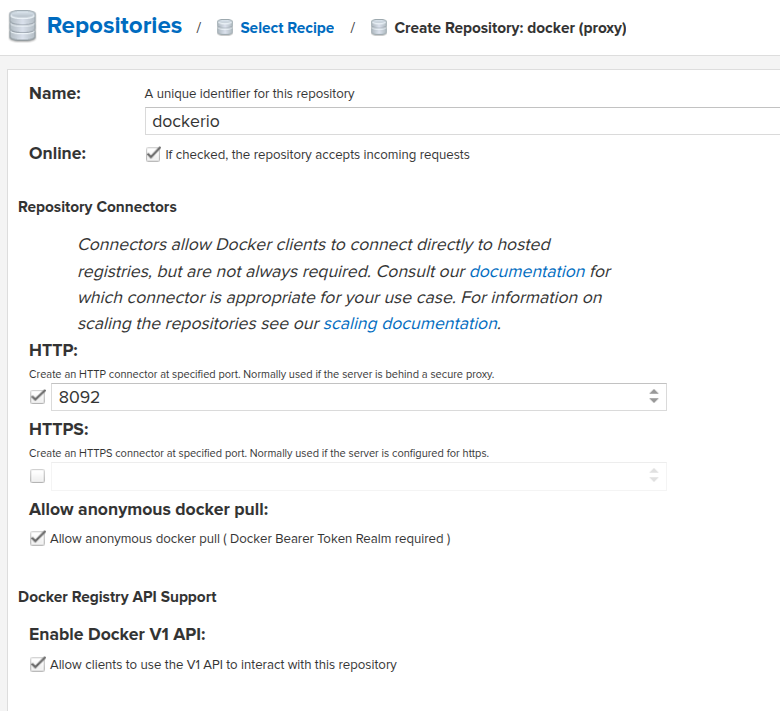Click the Select Recipe breadcrumb icon
The width and height of the screenshot is (780, 711).
(x=225, y=27)
